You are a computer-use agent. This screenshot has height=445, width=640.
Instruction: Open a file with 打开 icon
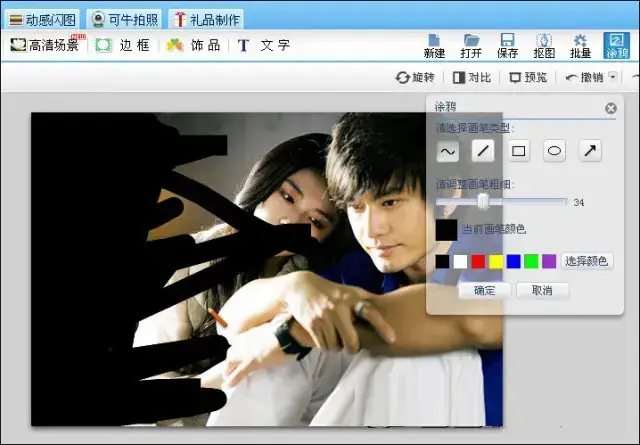pyautogui.click(x=471, y=46)
